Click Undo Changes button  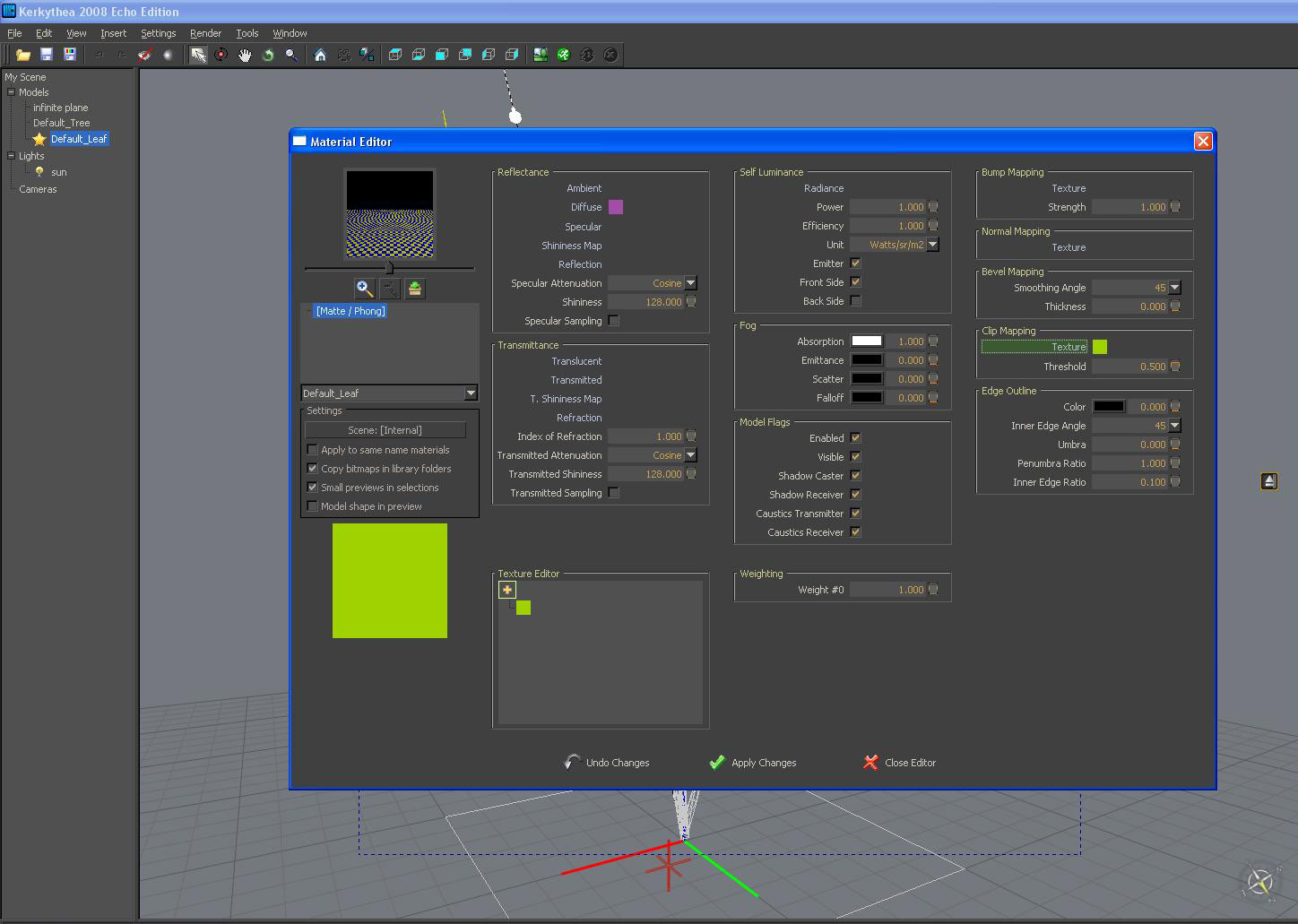point(607,763)
